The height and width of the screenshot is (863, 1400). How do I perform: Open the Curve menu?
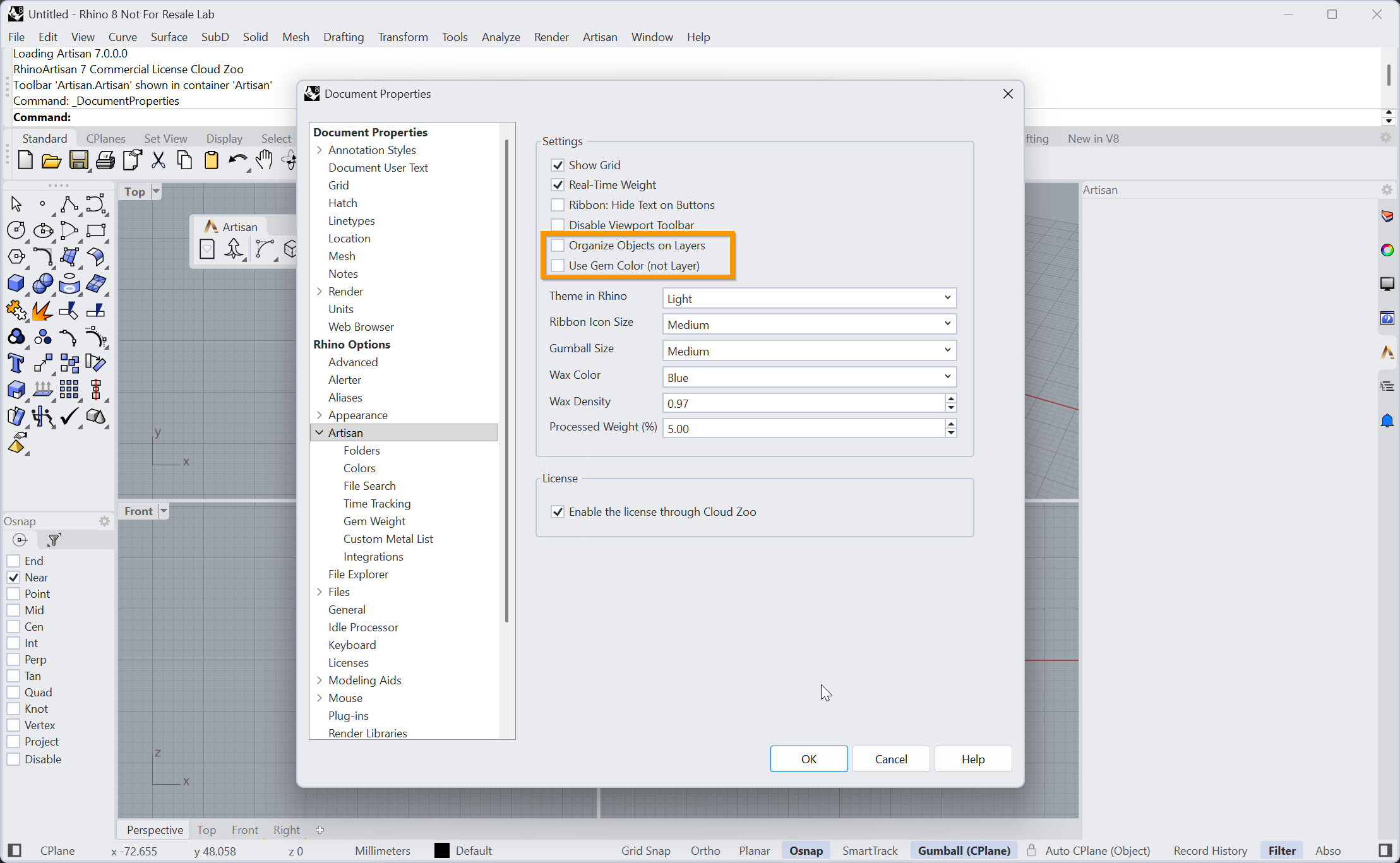[x=123, y=37]
